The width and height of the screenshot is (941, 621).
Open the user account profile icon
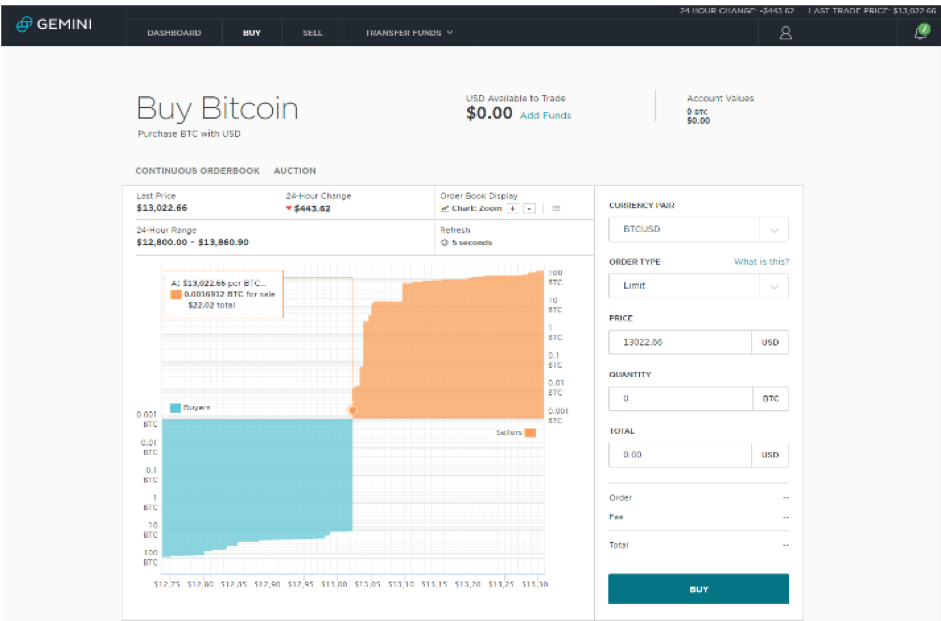(786, 33)
